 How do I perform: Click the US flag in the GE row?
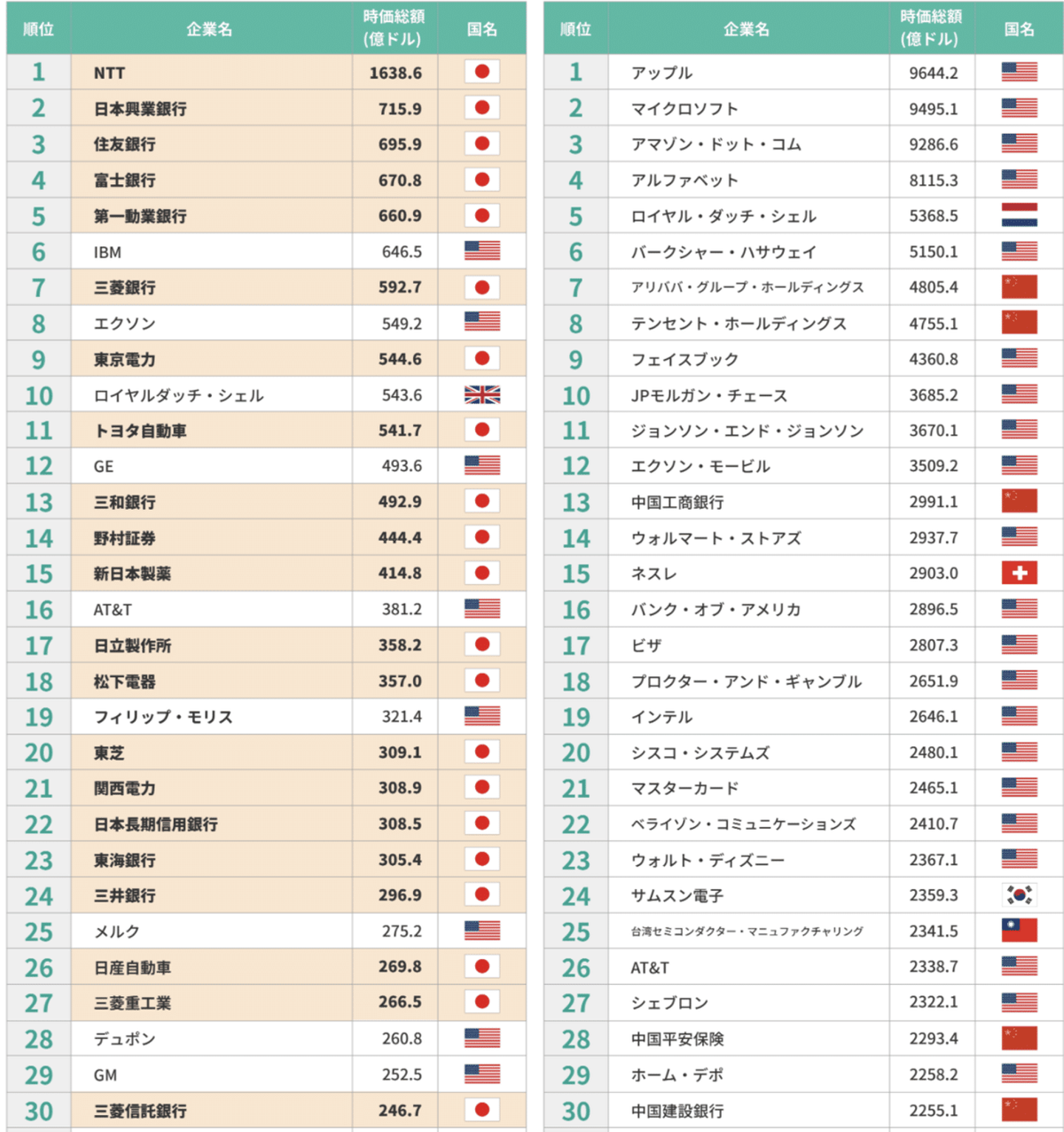pos(482,465)
